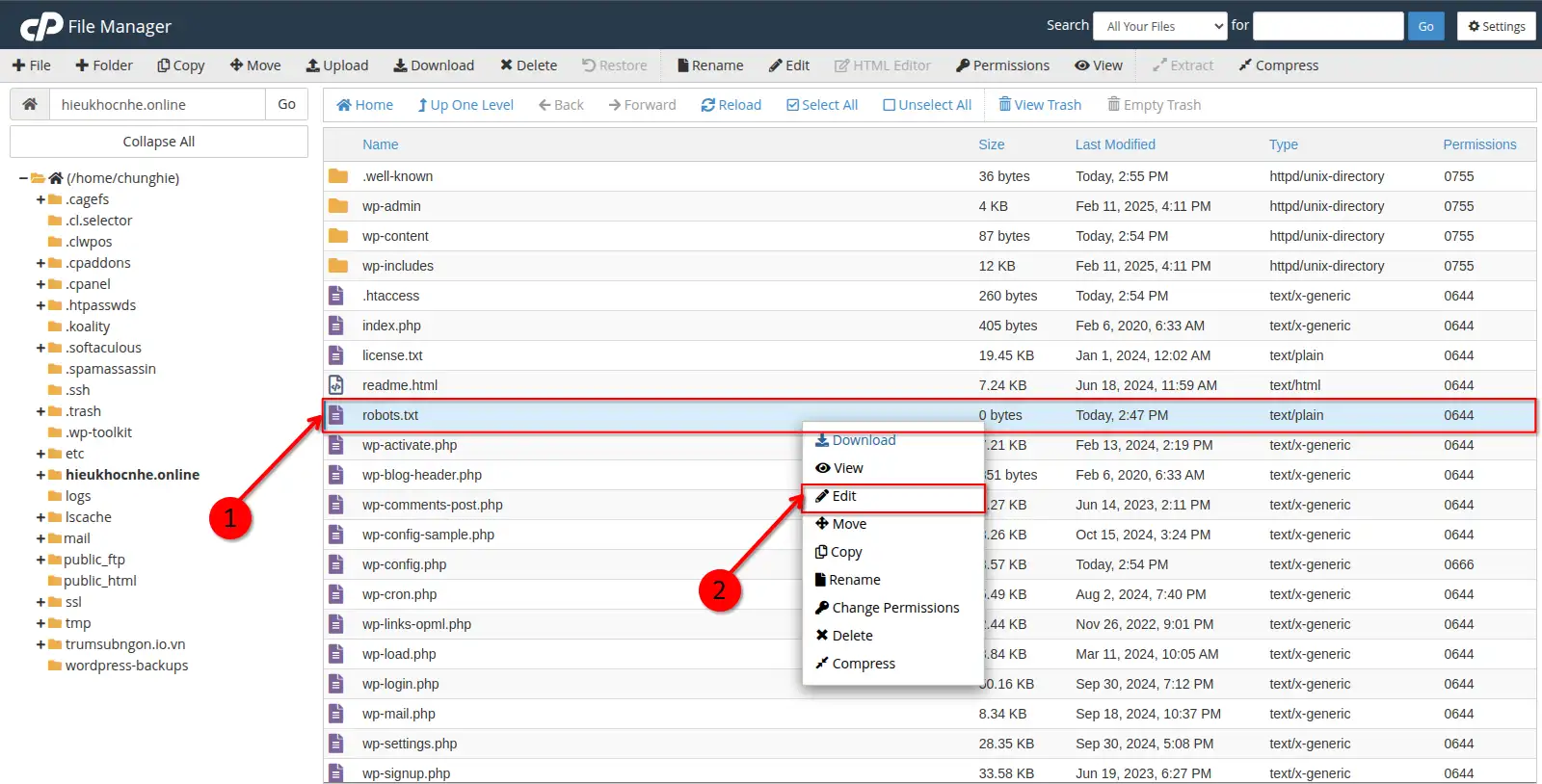Screen dimensions: 1542x784
Task: Click the readme.html file icon
Action: pos(336,385)
